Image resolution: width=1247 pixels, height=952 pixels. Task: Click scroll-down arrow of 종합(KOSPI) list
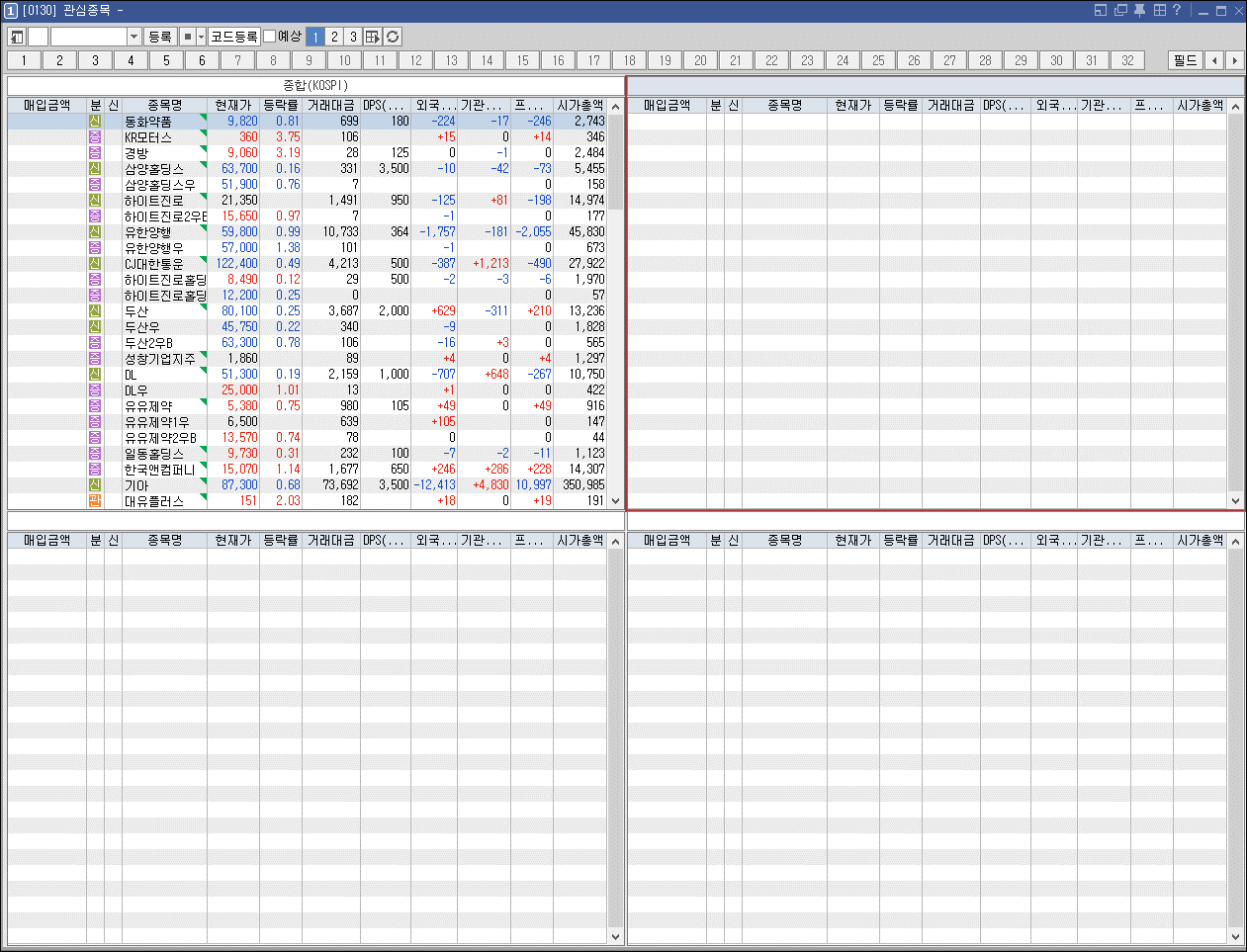[615, 501]
